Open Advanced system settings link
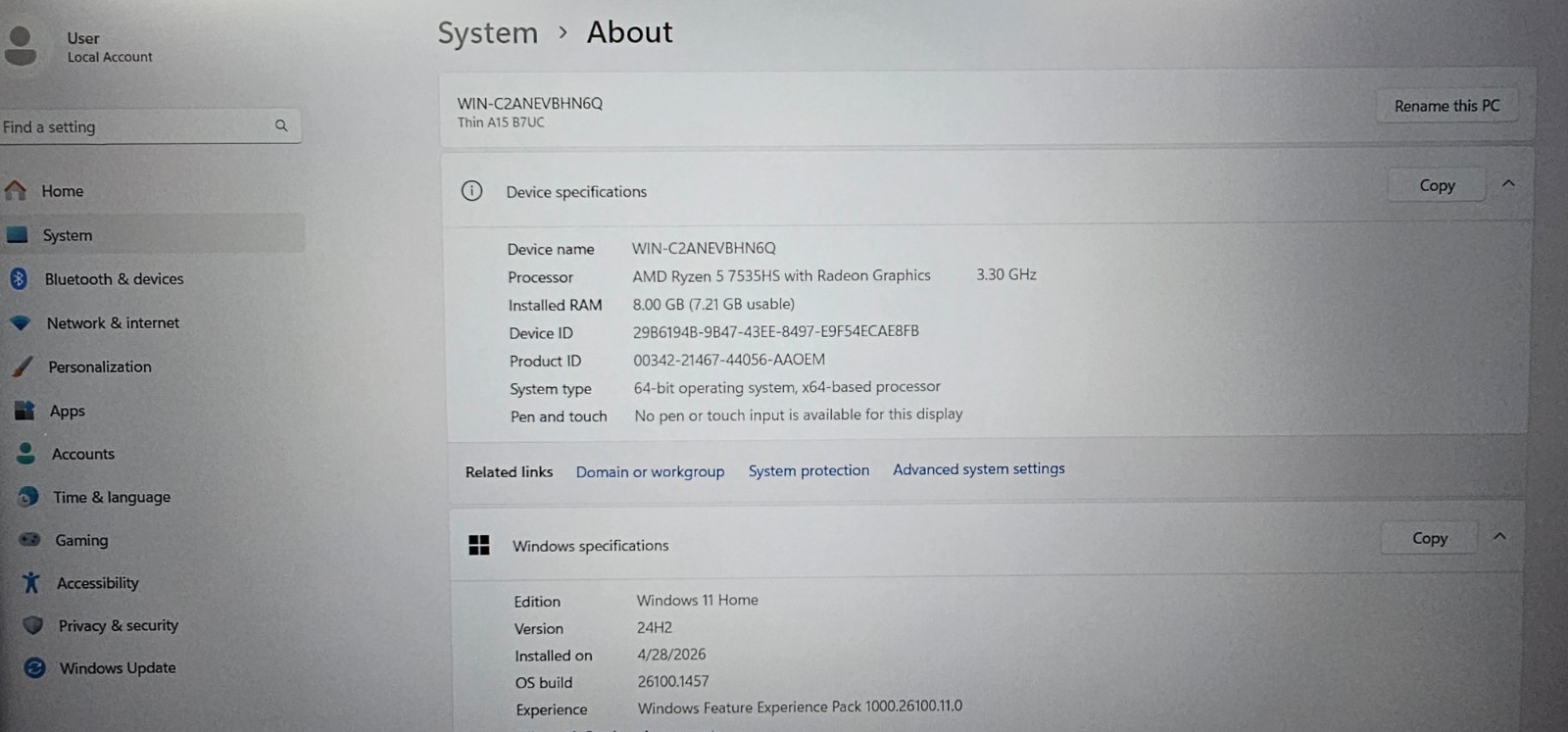1568x732 pixels. [978, 469]
